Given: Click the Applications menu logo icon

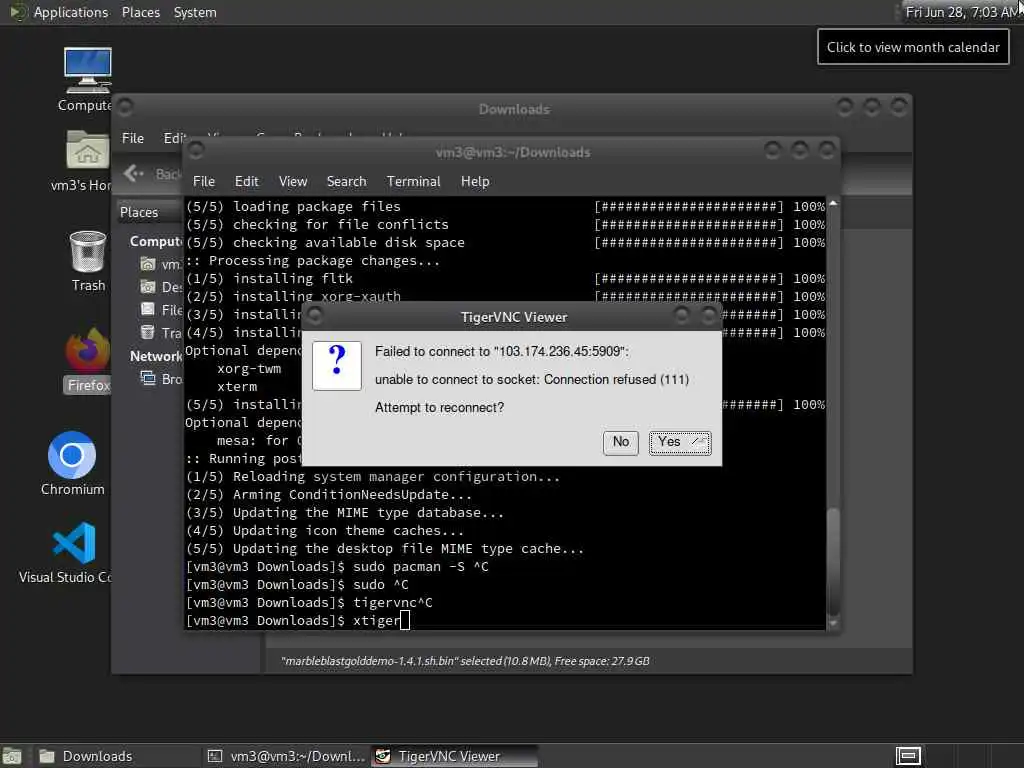Looking at the screenshot, I should (18, 12).
